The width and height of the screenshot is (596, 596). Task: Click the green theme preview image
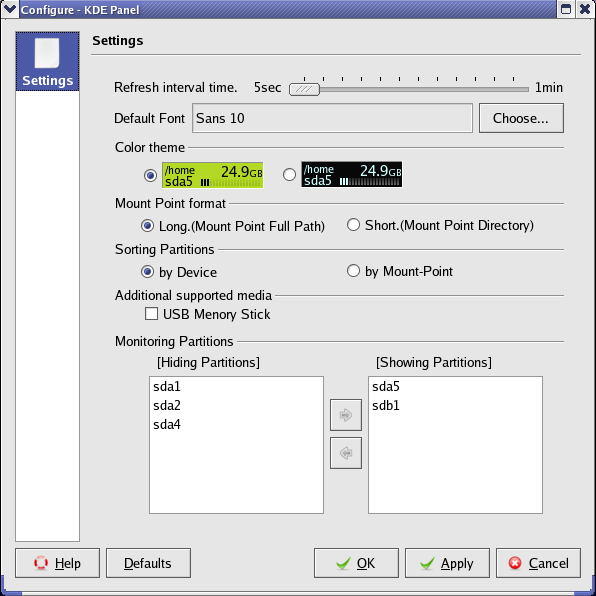(212, 175)
